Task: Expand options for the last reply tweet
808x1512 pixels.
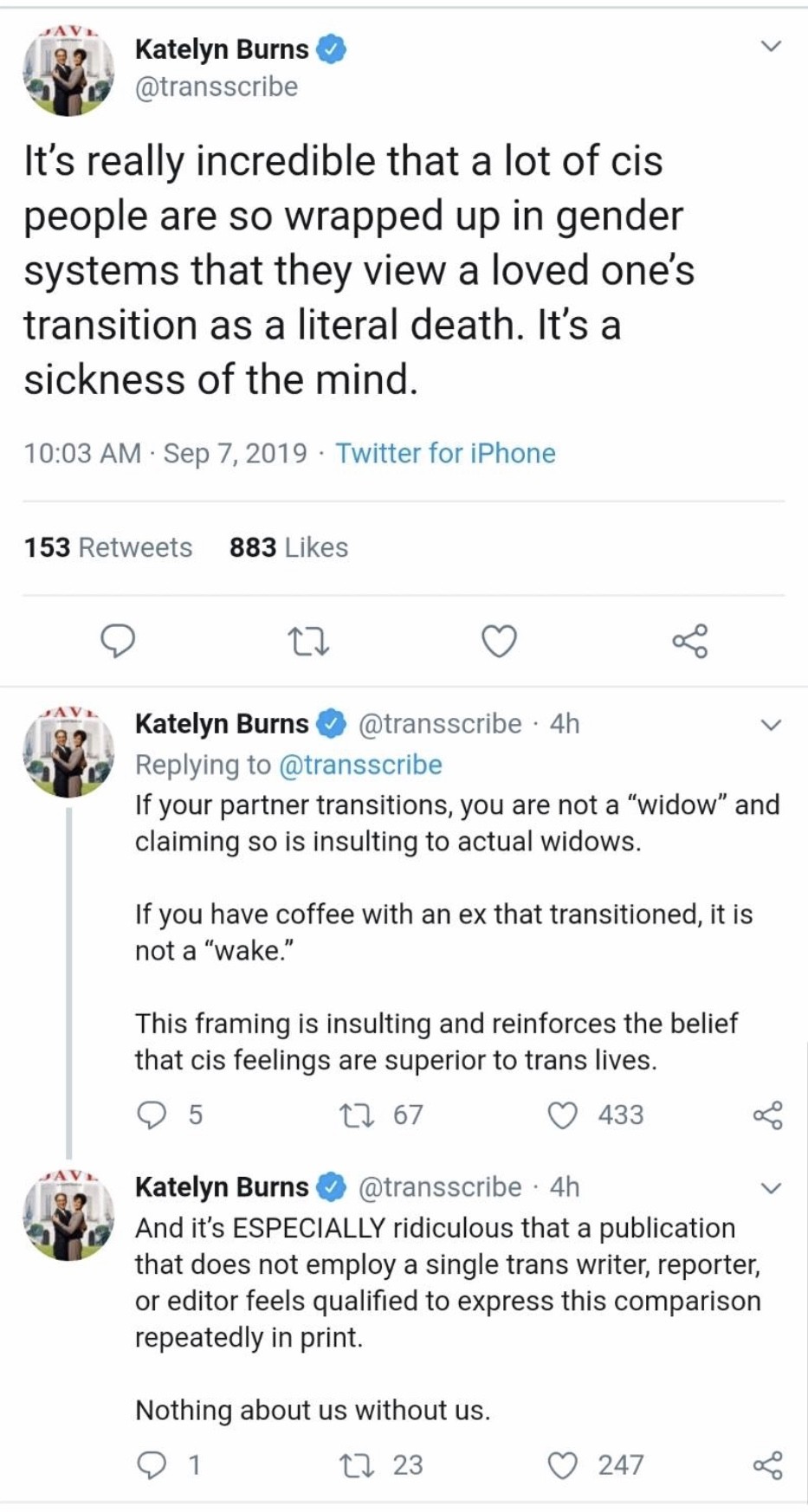Action: click(771, 1188)
